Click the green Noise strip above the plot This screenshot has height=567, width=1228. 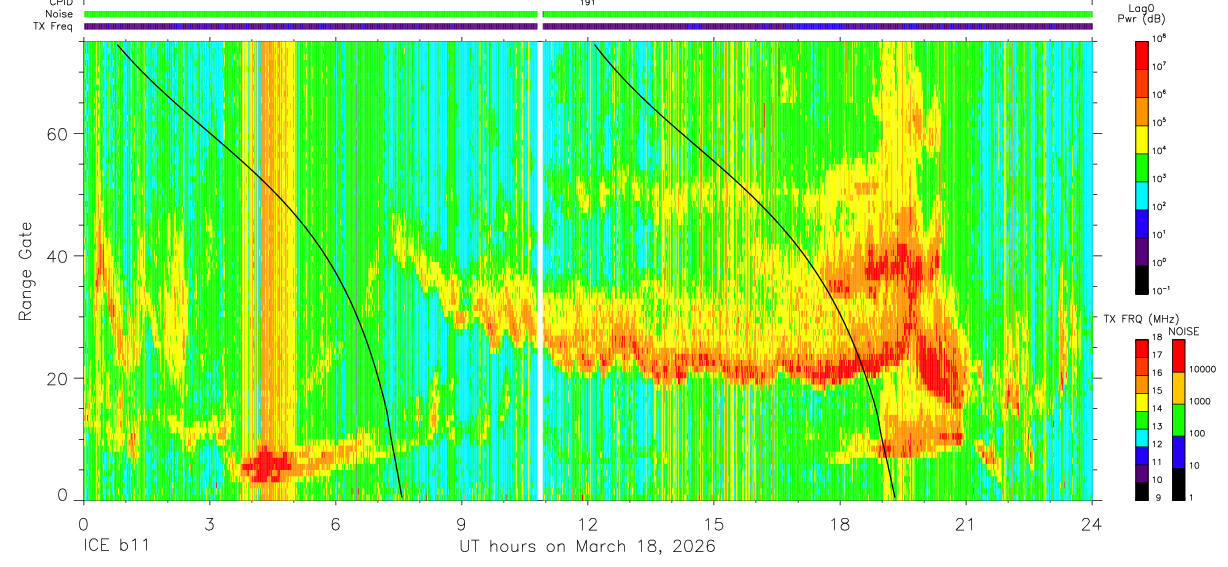[588, 15]
